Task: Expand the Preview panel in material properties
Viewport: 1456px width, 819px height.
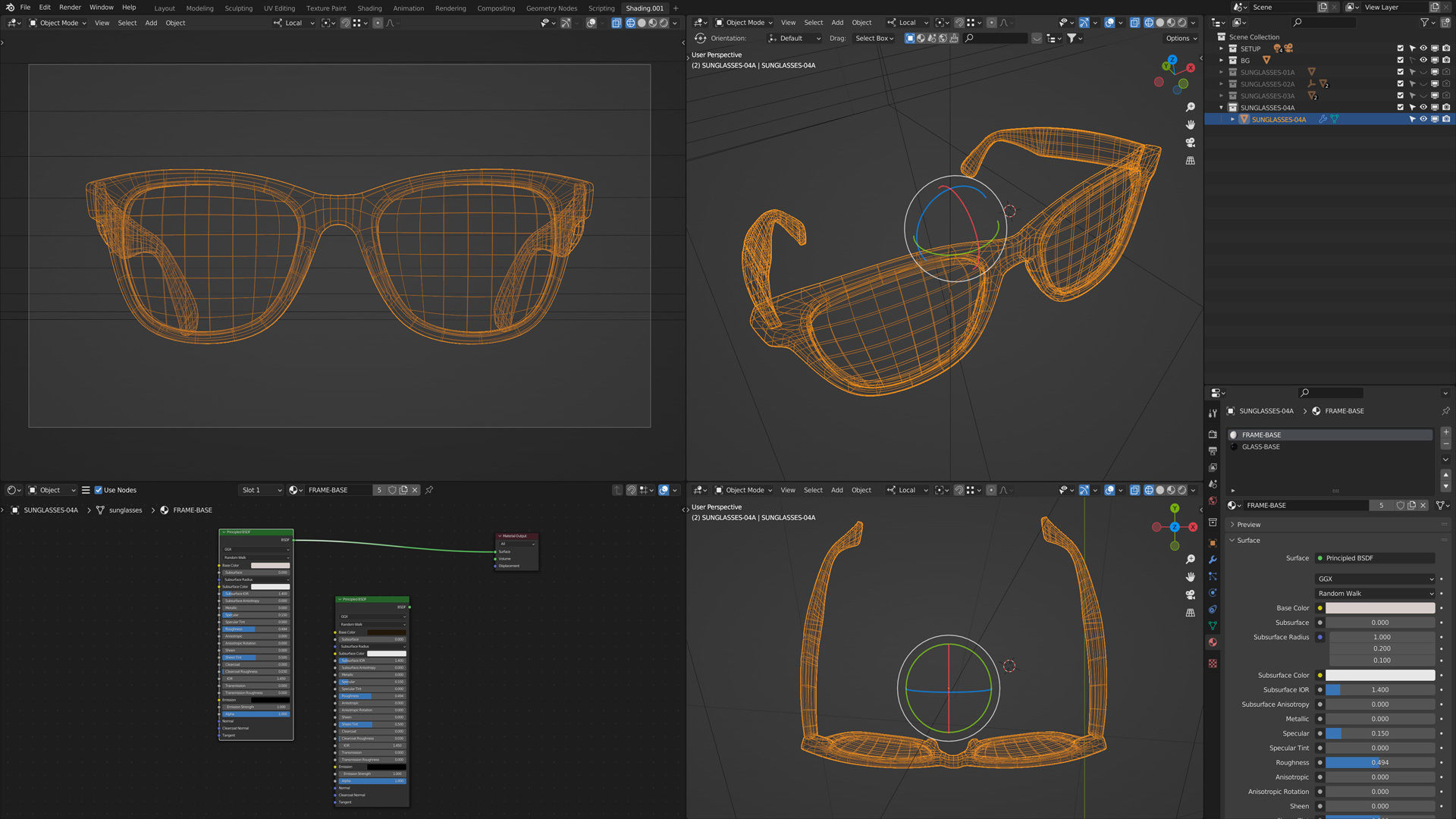Action: pos(1248,525)
